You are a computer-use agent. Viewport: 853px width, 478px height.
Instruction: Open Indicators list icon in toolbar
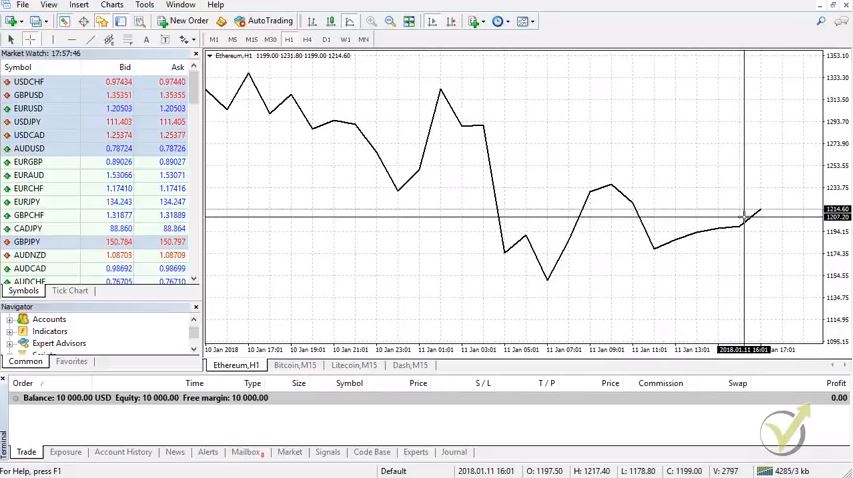pos(473,21)
